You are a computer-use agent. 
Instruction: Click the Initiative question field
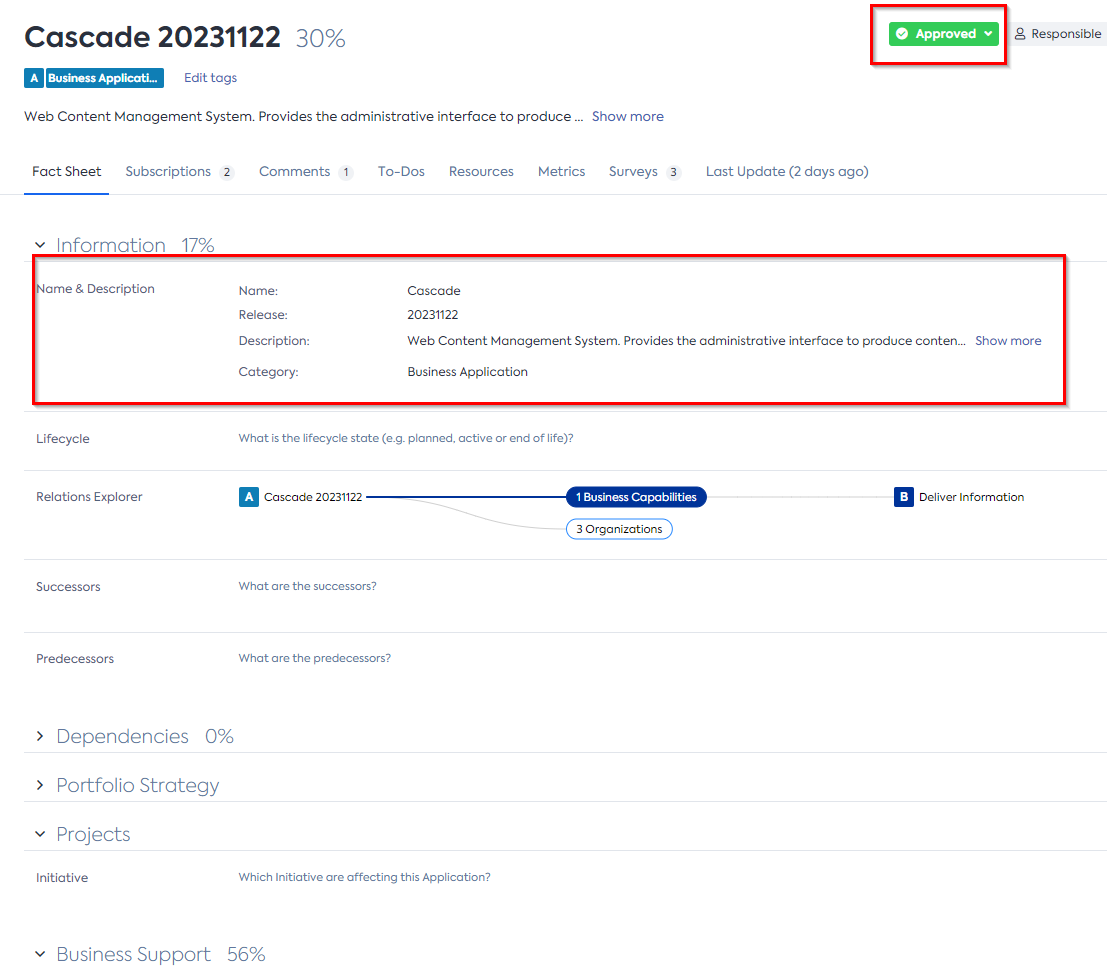point(364,877)
